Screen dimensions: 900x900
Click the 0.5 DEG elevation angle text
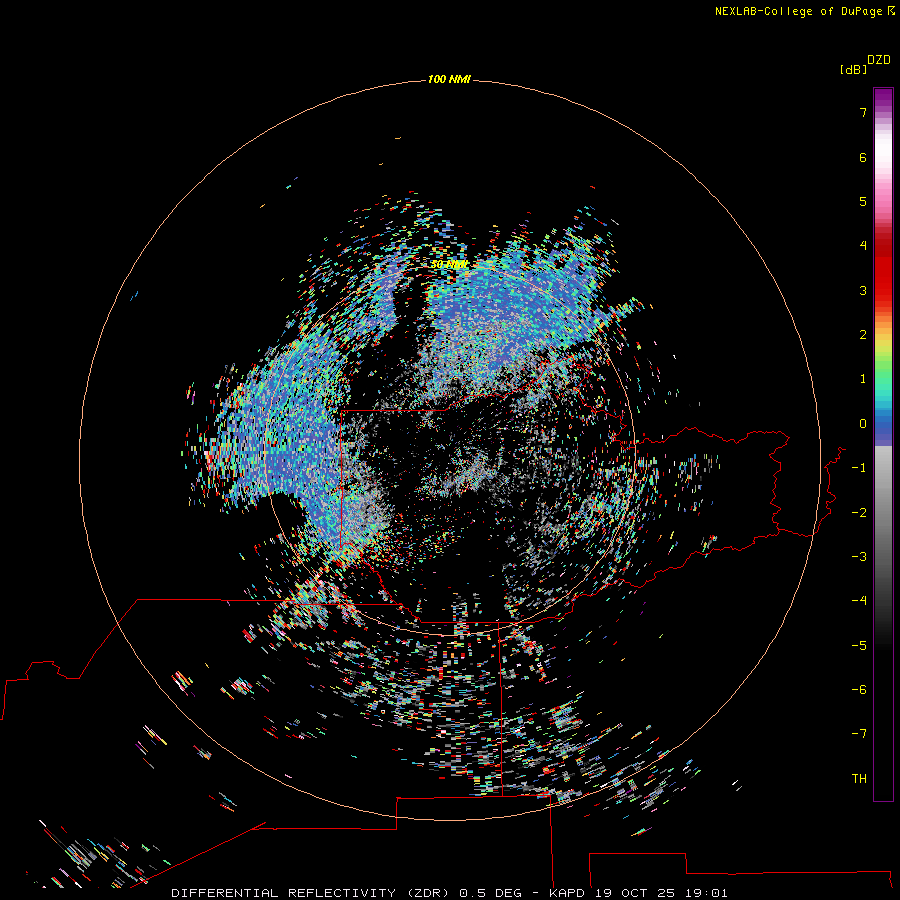491,893
